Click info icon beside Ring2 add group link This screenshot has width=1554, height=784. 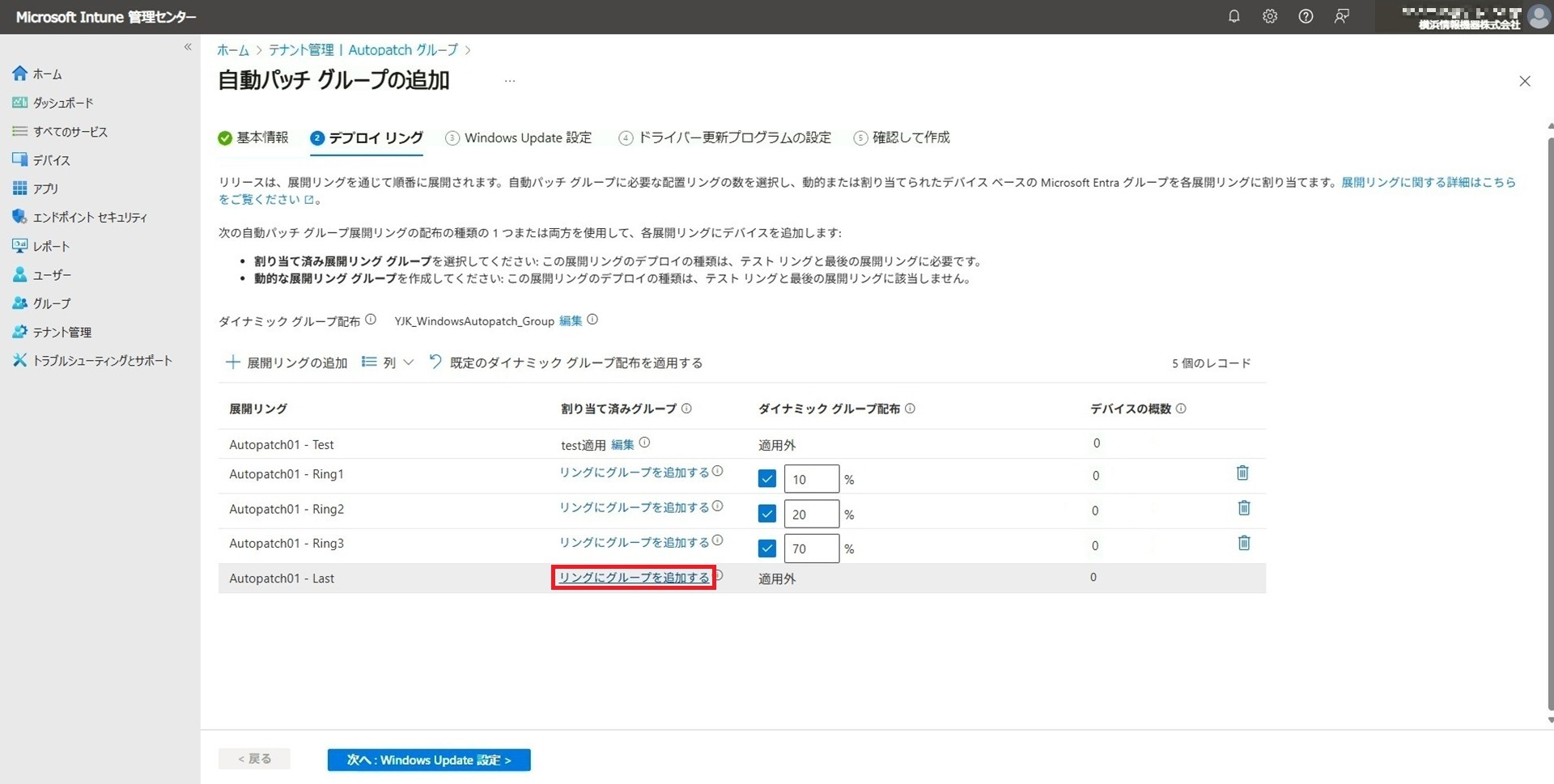(717, 506)
